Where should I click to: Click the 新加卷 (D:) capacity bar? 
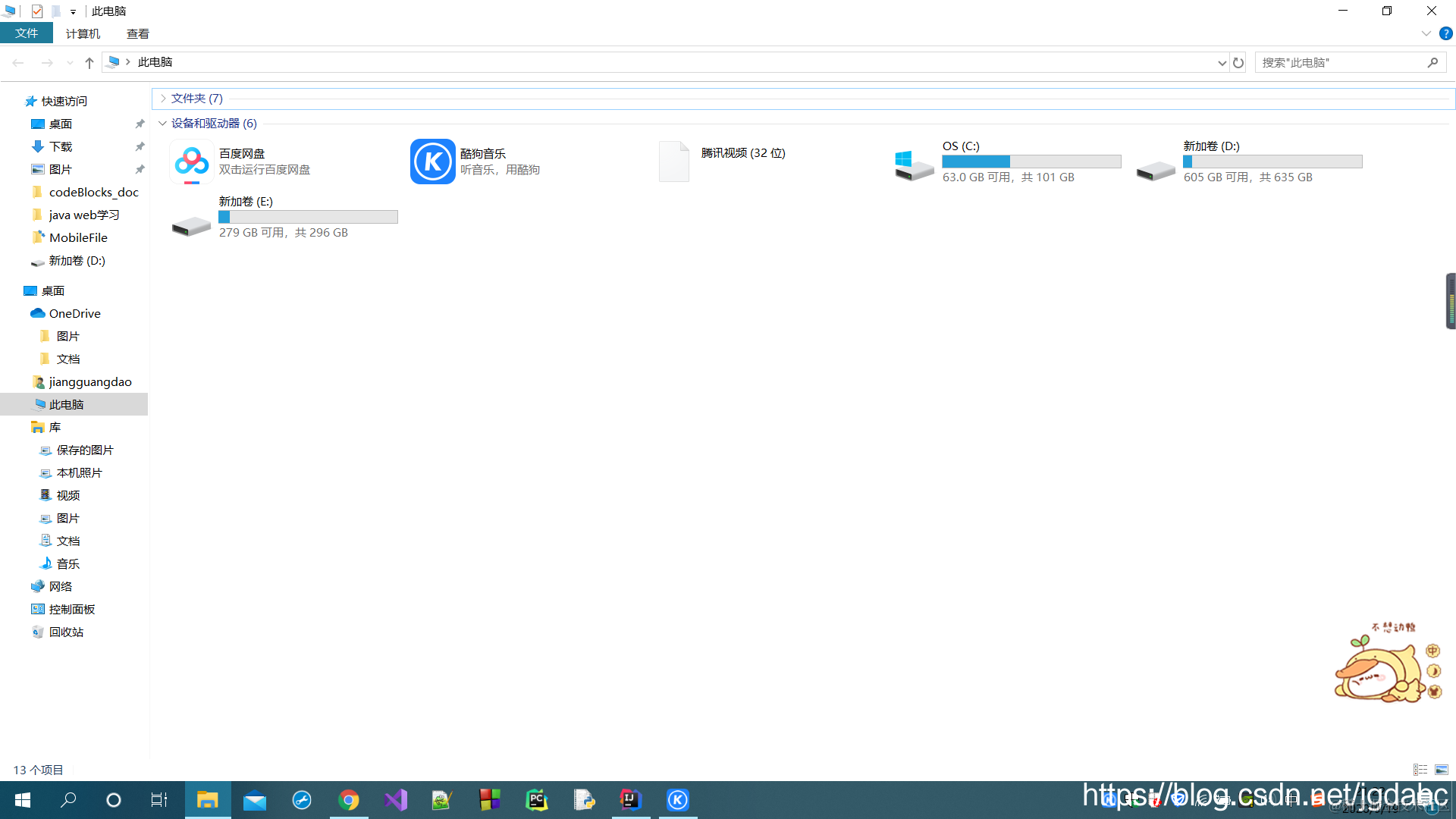click(x=1272, y=162)
